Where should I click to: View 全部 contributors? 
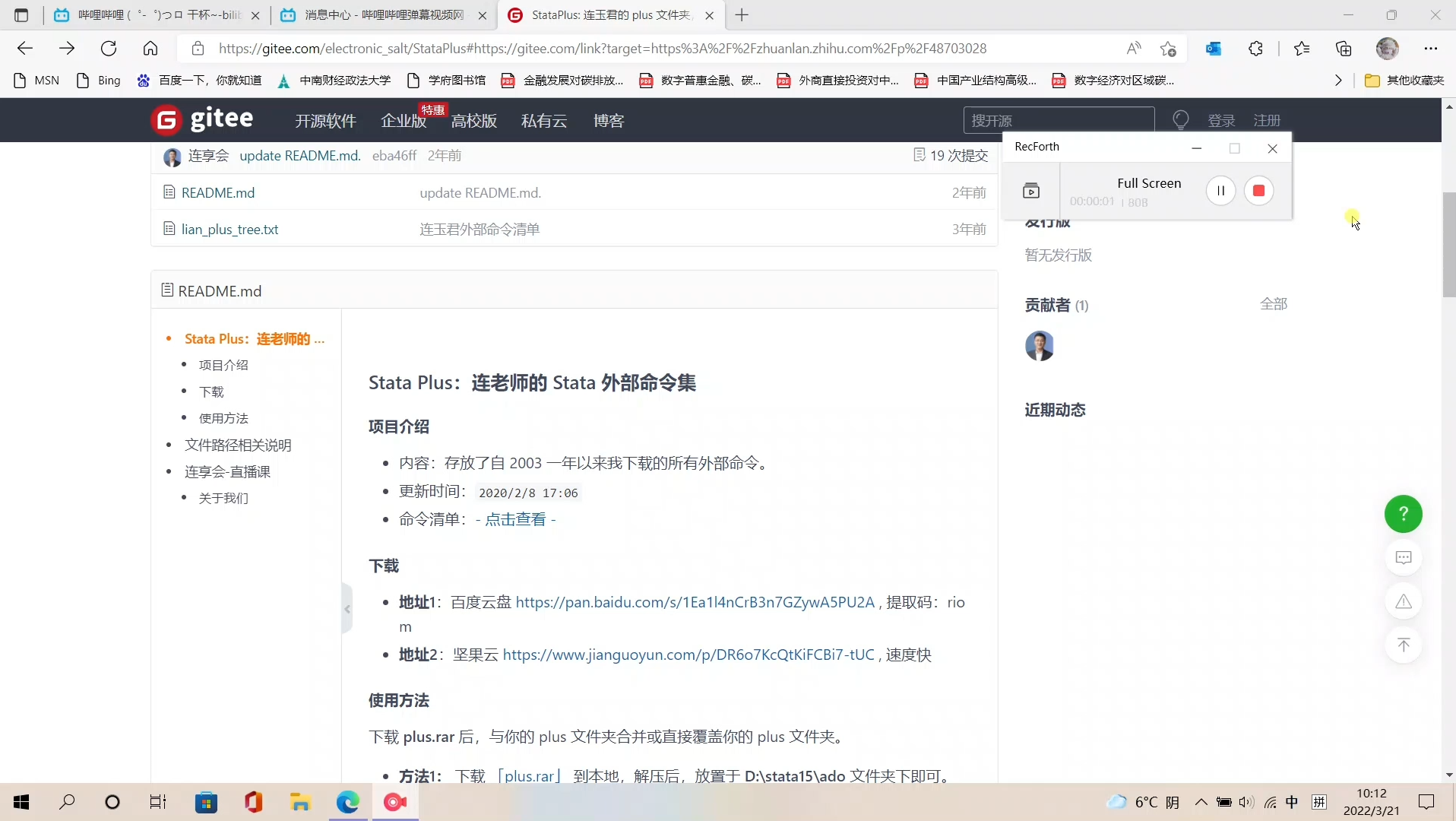click(x=1274, y=304)
